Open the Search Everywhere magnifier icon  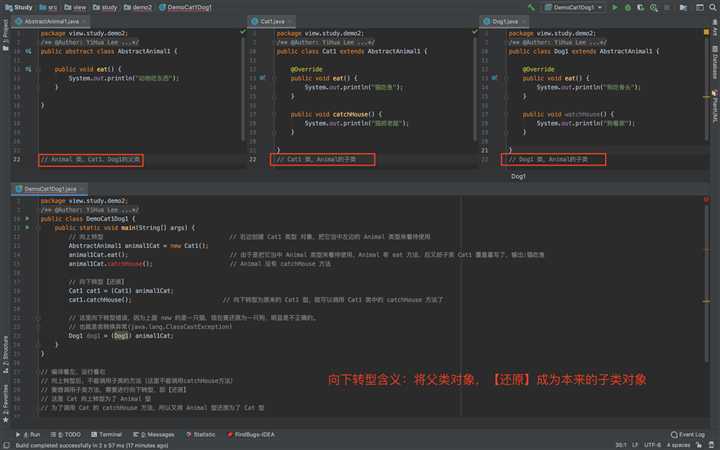coord(711,7)
